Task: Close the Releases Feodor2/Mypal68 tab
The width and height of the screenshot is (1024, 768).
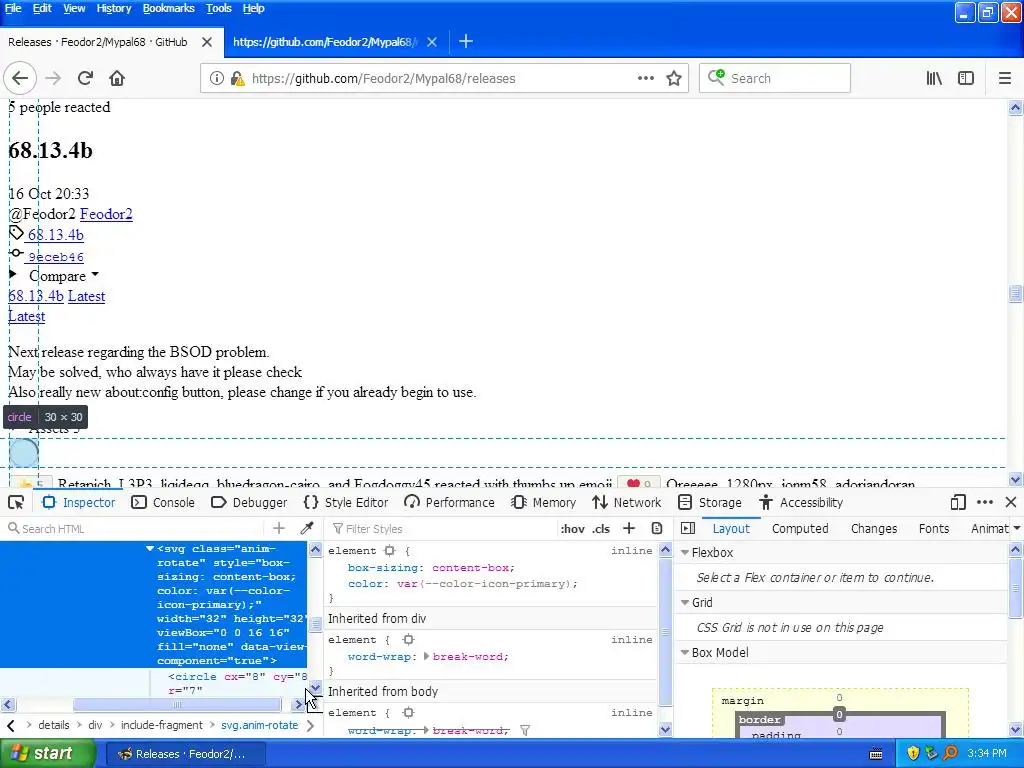Action: click(x=207, y=42)
